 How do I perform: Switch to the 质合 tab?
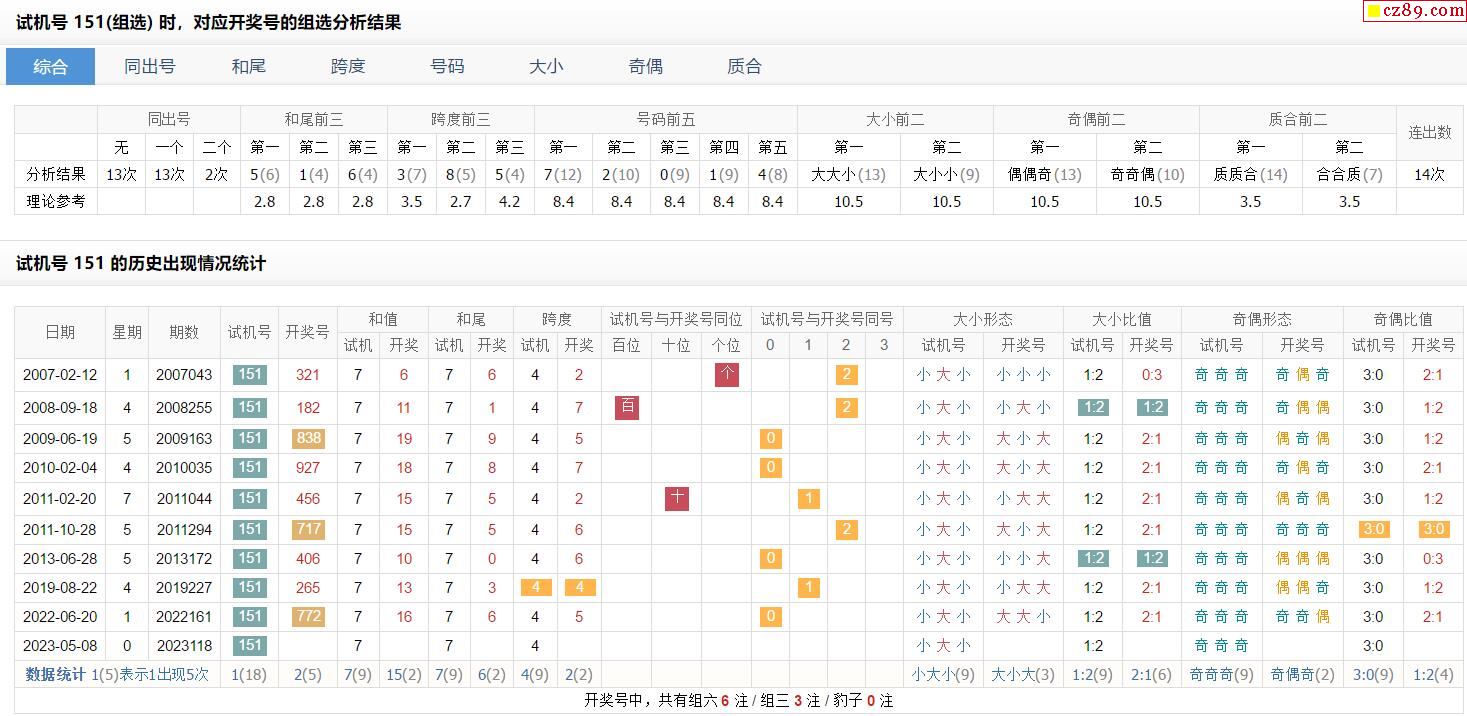click(744, 66)
